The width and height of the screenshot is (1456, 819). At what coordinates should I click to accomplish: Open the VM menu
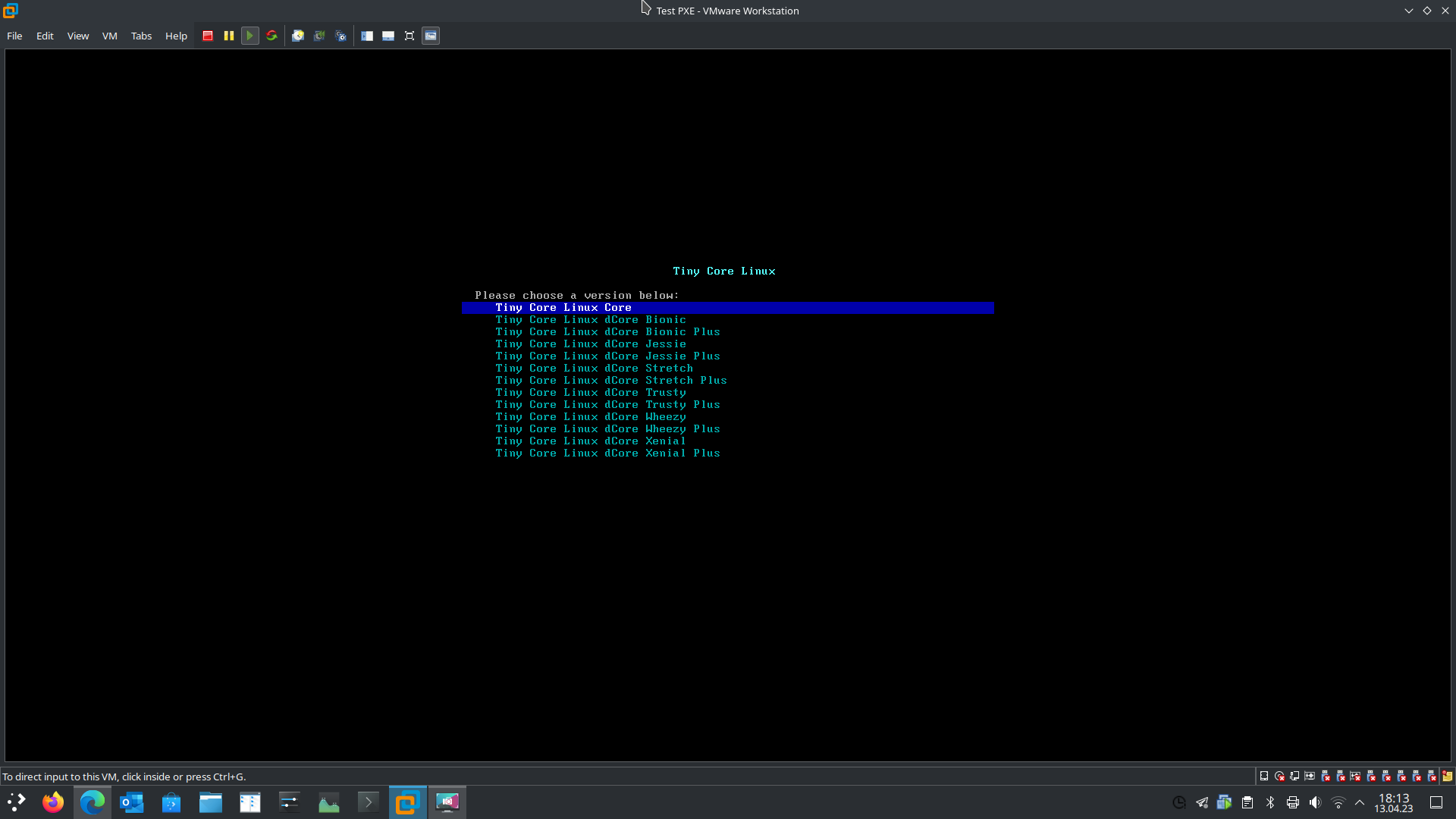[109, 36]
